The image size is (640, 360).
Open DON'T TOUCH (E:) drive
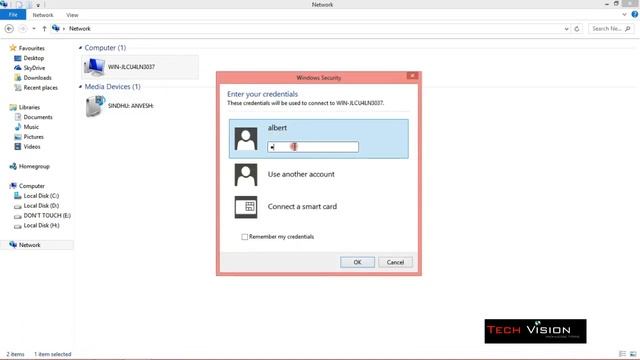tap(47, 215)
